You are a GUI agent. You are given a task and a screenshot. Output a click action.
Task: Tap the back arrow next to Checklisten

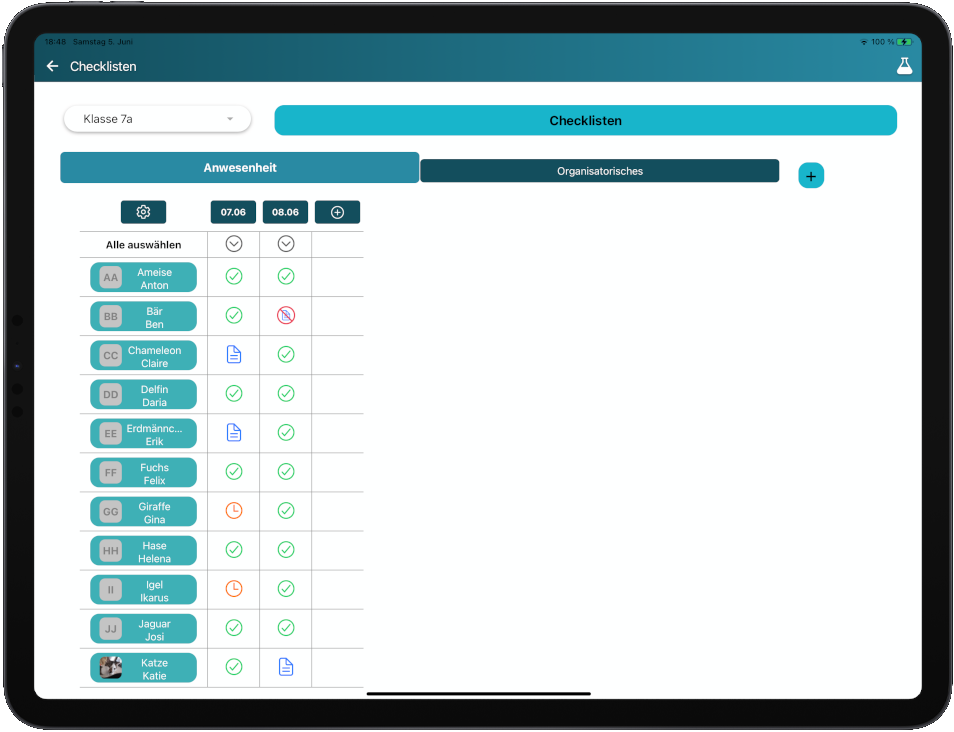click(x=52, y=66)
